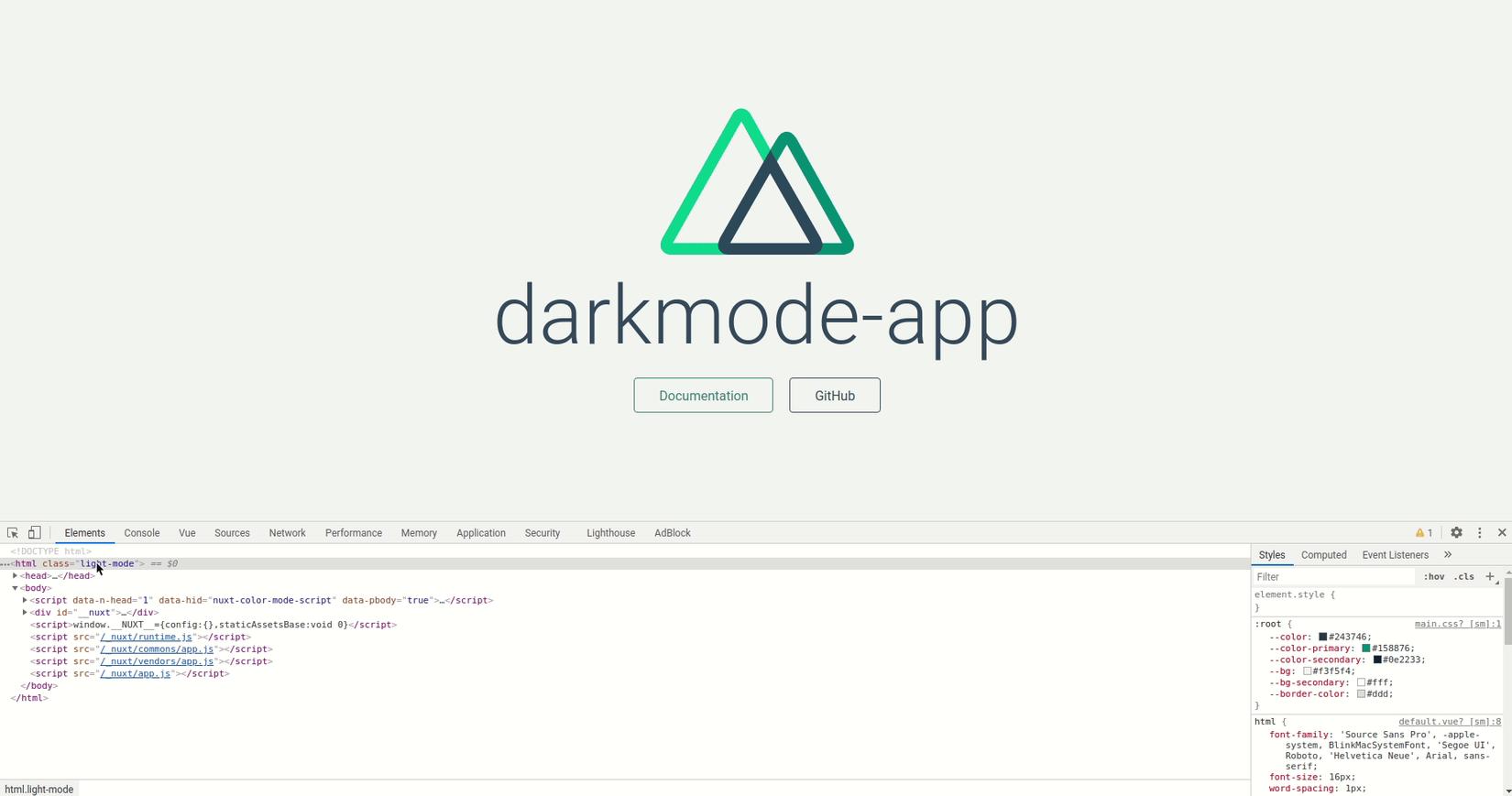Expand the div __nuxt node

(x=25, y=612)
